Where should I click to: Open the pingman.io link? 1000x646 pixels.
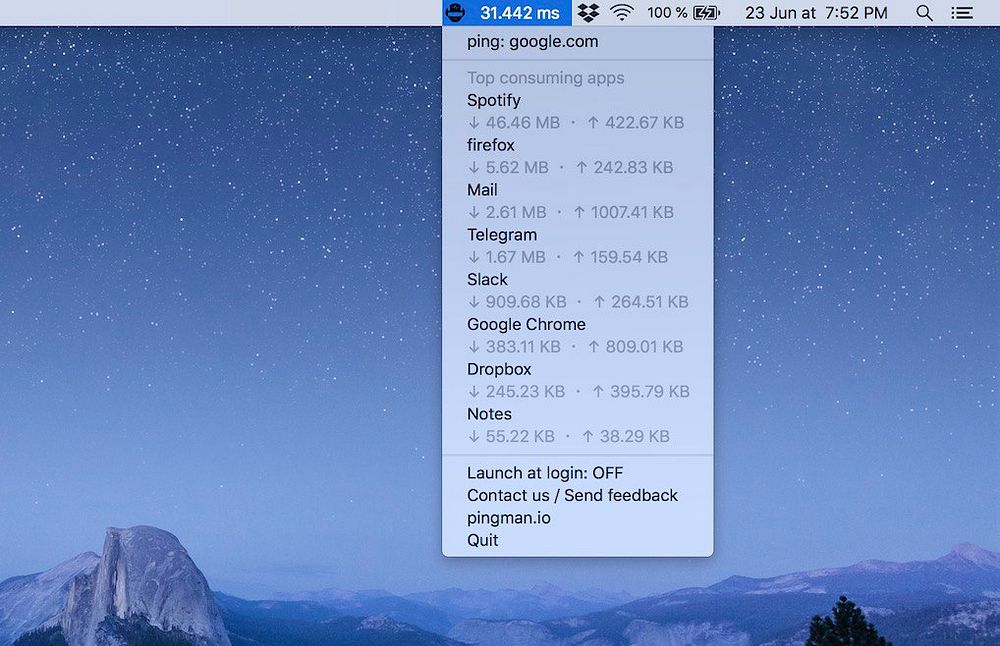(578, 518)
